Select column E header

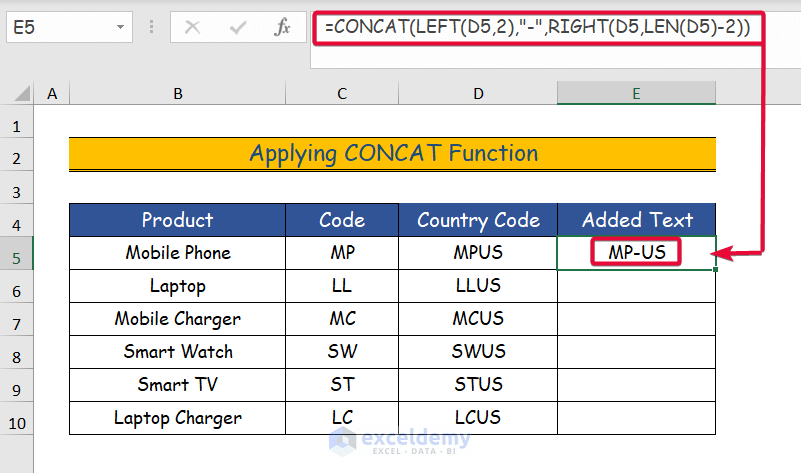[636, 94]
